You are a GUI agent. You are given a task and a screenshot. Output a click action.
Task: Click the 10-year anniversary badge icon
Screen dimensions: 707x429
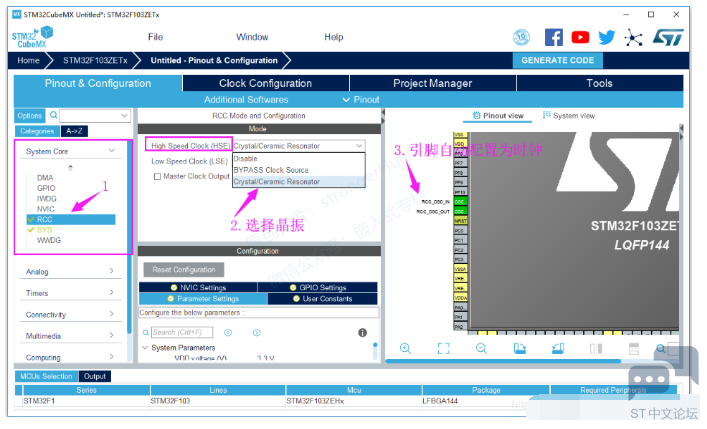tap(521, 37)
